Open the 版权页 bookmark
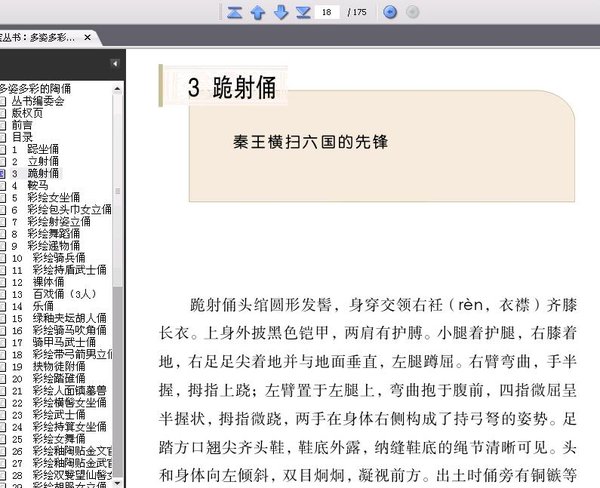Screen dimensions: 600x488 (27, 113)
